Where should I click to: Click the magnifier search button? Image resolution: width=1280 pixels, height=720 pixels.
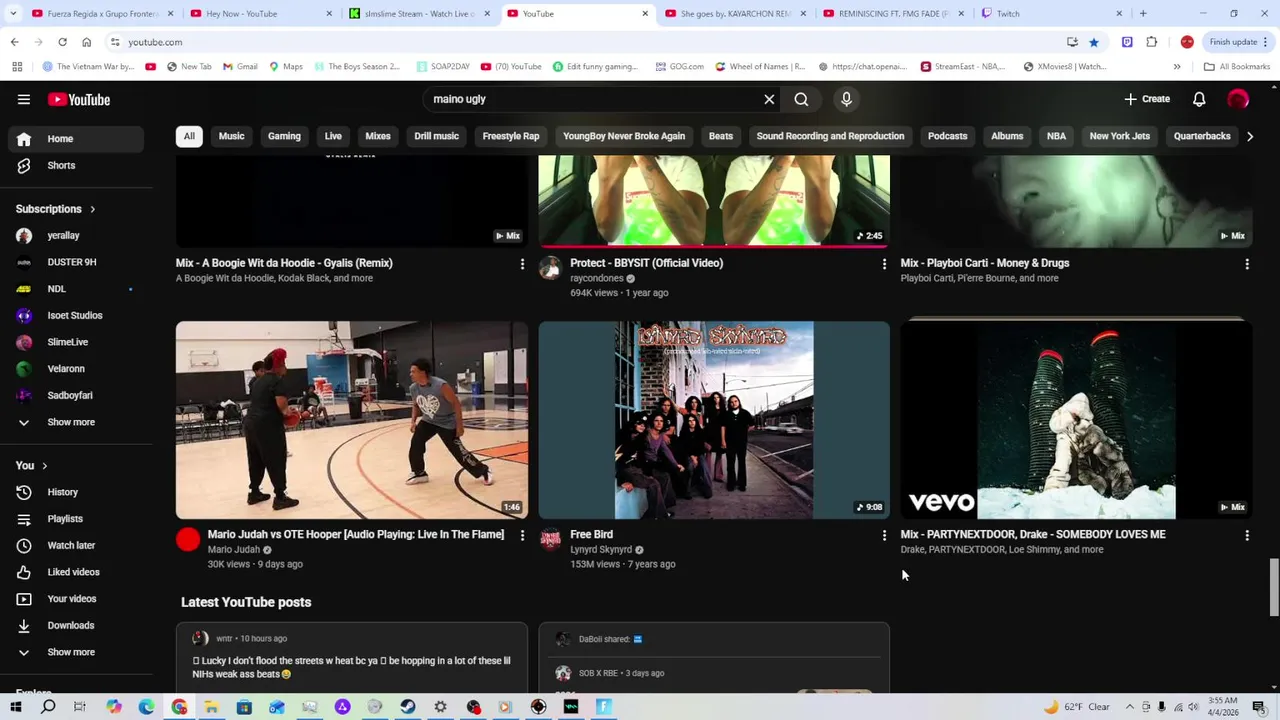[x=801, y=99]
